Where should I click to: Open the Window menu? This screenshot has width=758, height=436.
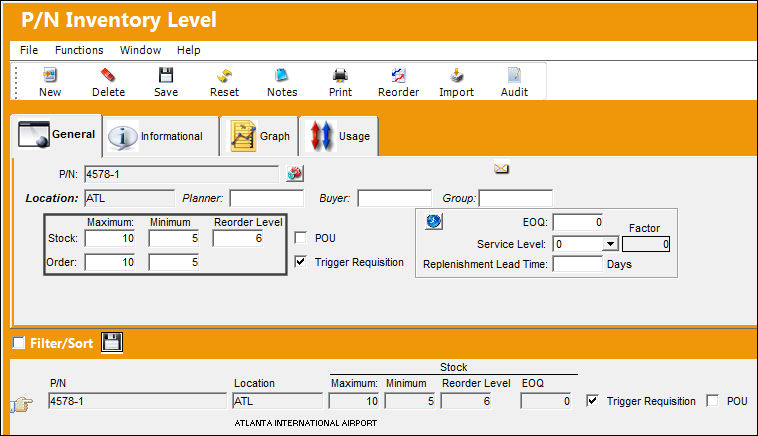tap(140, 50)
